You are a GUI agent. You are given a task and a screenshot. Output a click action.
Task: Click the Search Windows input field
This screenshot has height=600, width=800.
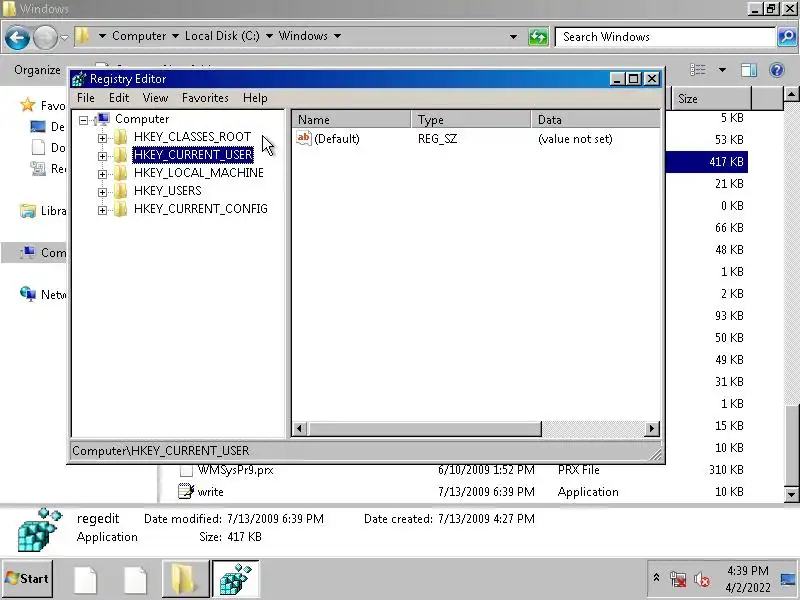[x=665, y=37]
